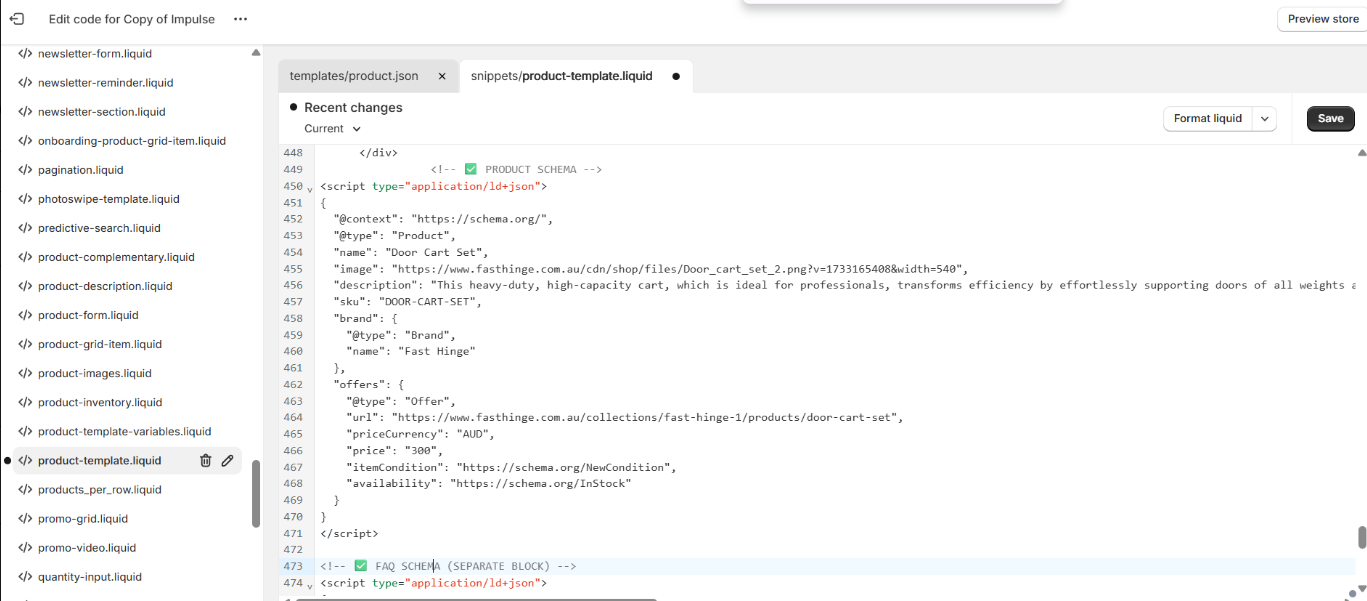Open photoswipe-template.liquid file
Image resolution: width=1367 pixels, height=601 pixels.
coord(109,199)
